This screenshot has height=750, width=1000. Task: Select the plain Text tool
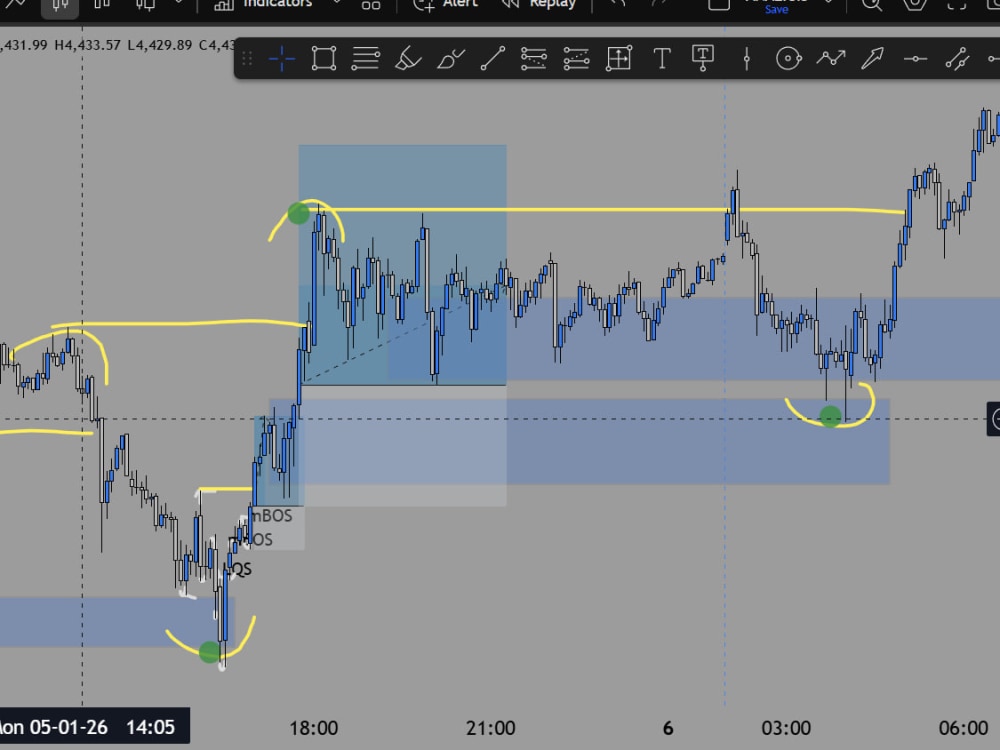click(x=662, y=59)
